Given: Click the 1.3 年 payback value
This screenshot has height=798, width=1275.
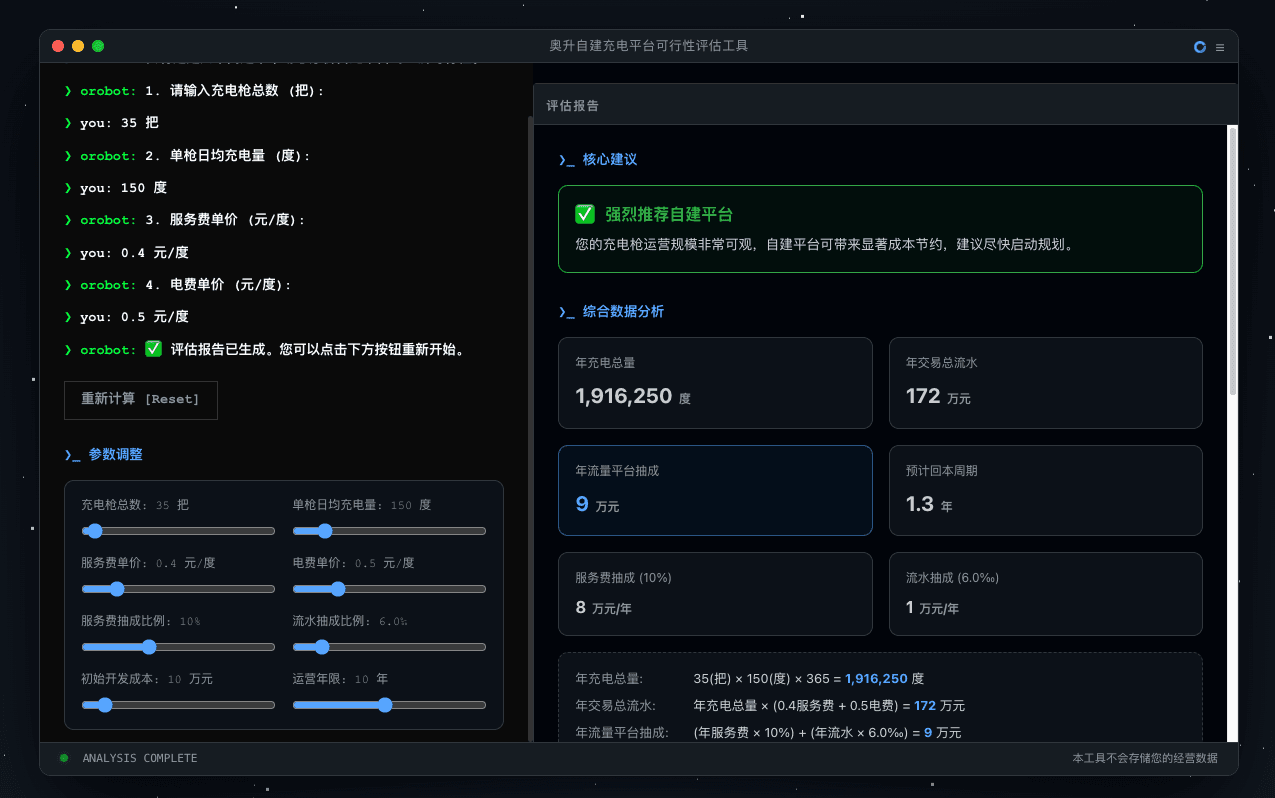Looking at the screenshot, I should coord(929,504).
